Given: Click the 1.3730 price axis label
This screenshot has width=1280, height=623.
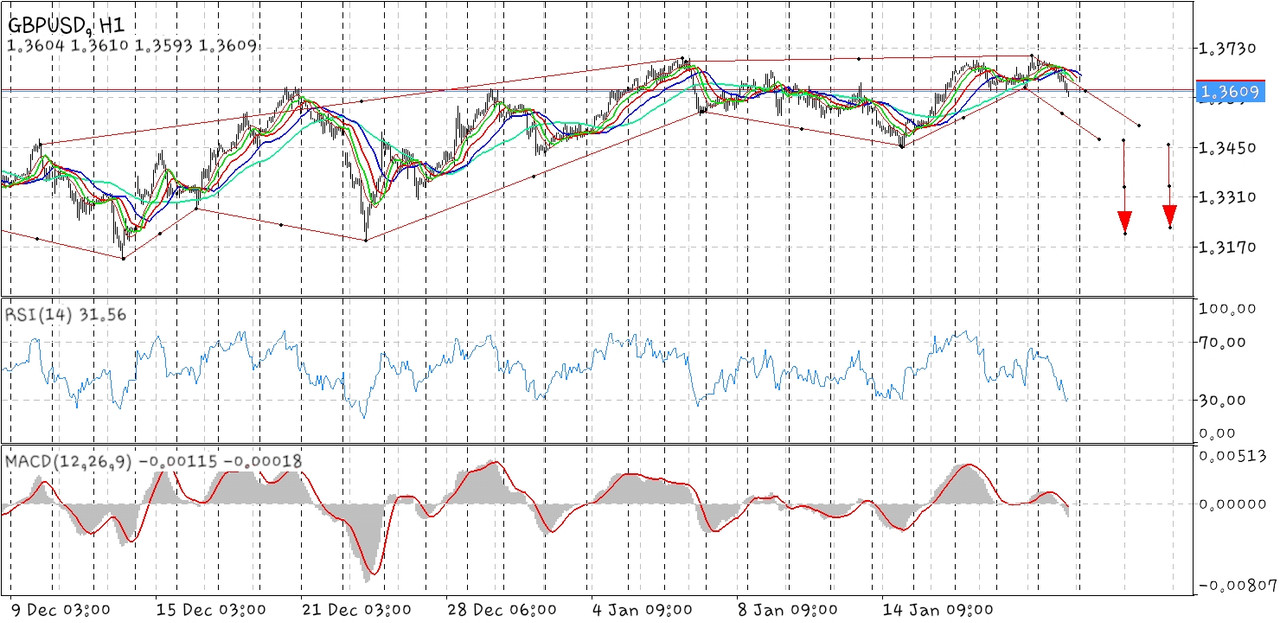Looking at the screenshot, I should pyautogui.click(x=1227, y=49).
